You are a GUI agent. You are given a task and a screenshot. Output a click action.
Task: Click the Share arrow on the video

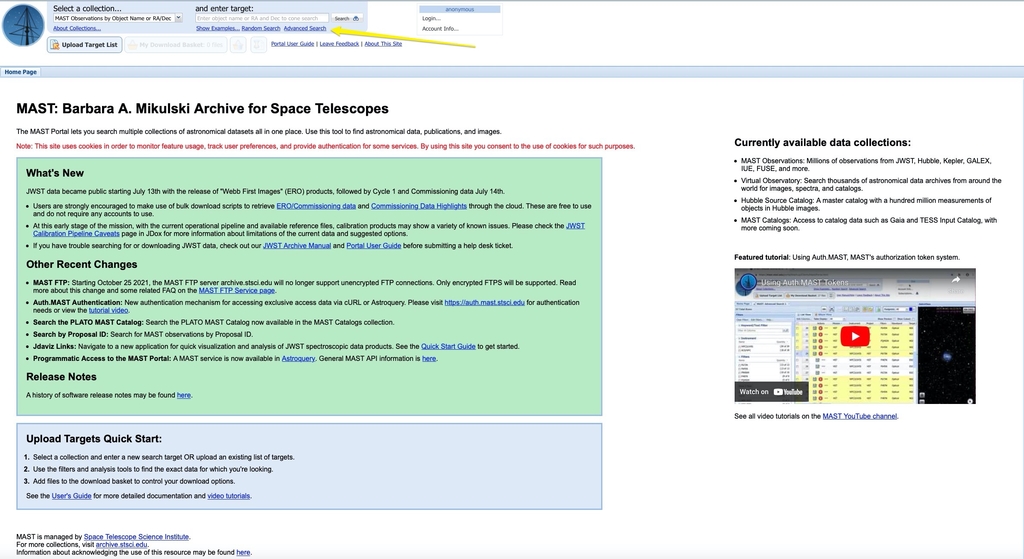(955, 281)
